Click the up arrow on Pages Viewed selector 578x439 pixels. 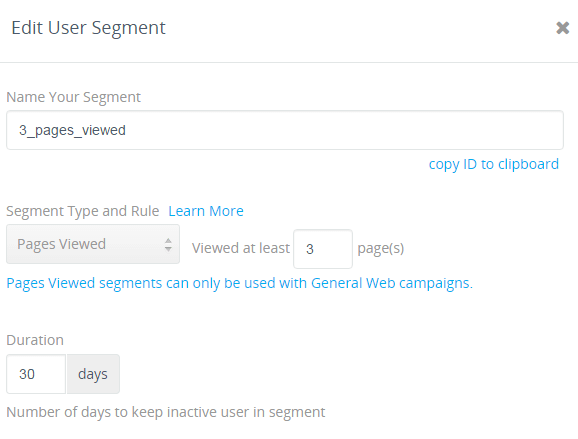click(168, 241)
